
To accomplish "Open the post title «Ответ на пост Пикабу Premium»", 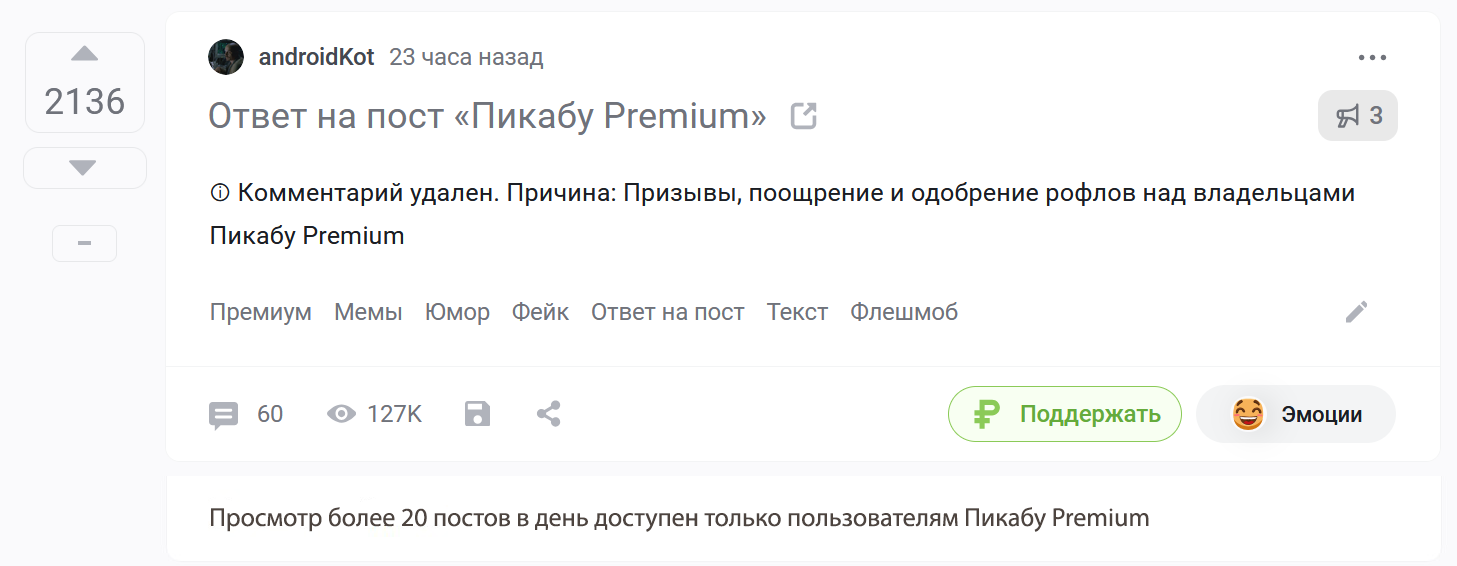I will pos(487,117).
